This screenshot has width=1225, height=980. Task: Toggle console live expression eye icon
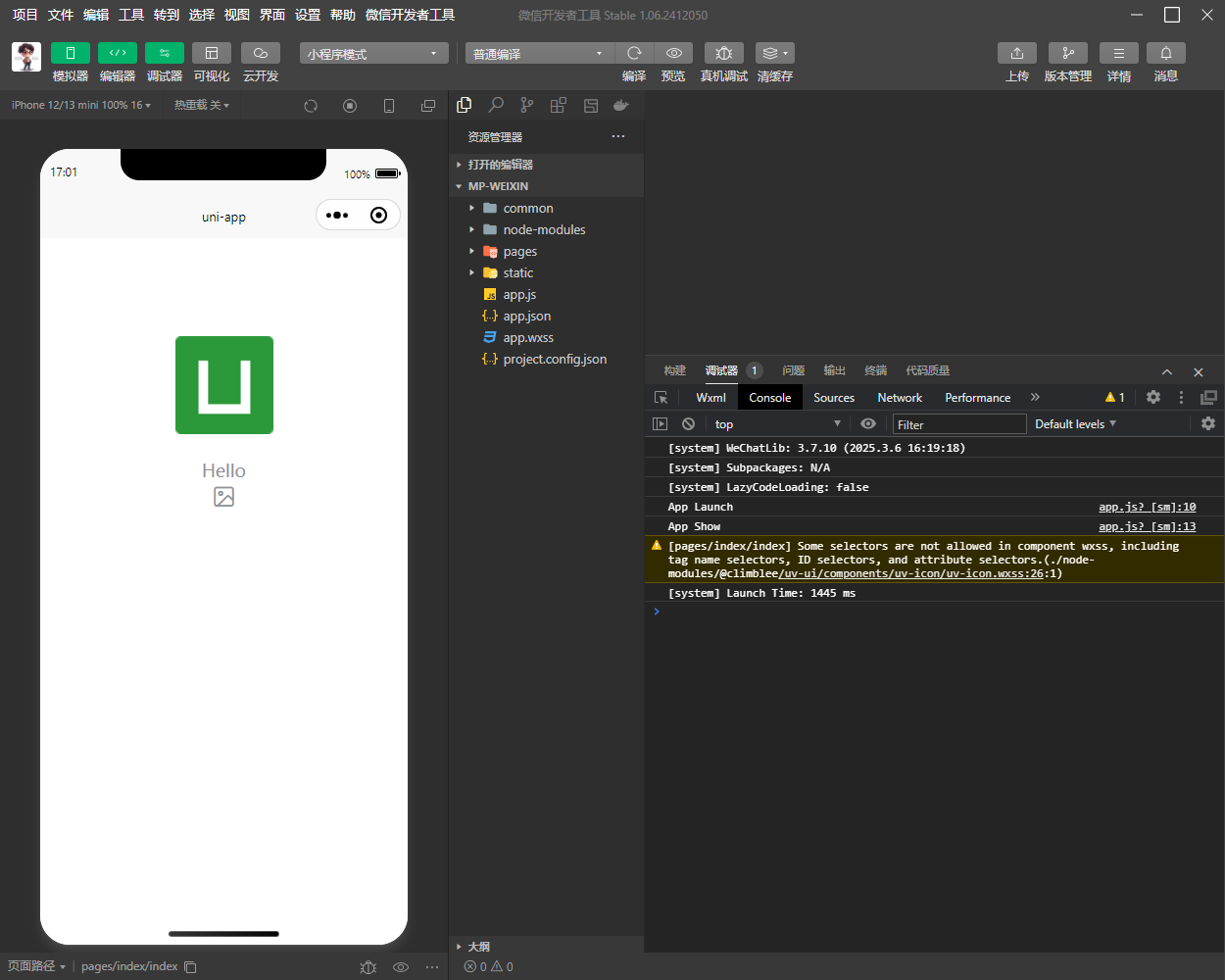click(868, 423)
